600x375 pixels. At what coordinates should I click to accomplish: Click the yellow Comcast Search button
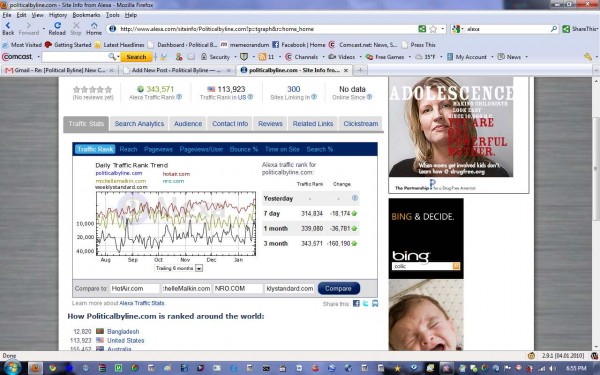pyautogui.click(x=136, y=57)
